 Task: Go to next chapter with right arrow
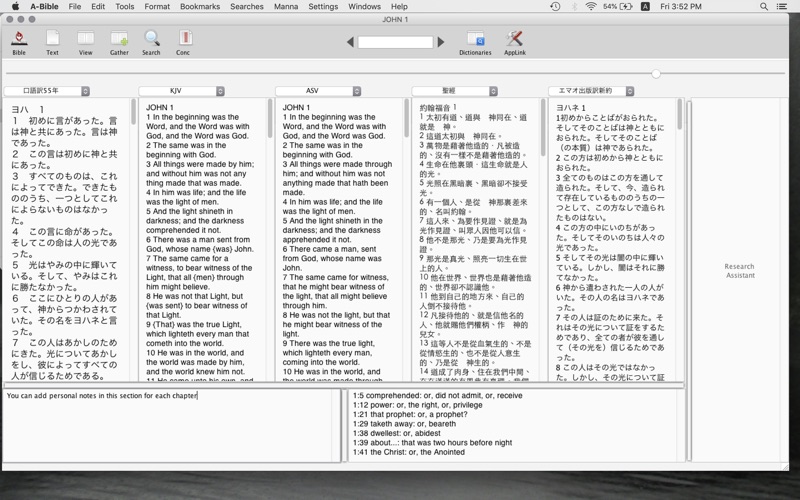pyautogui.click(x=441, y=42)
